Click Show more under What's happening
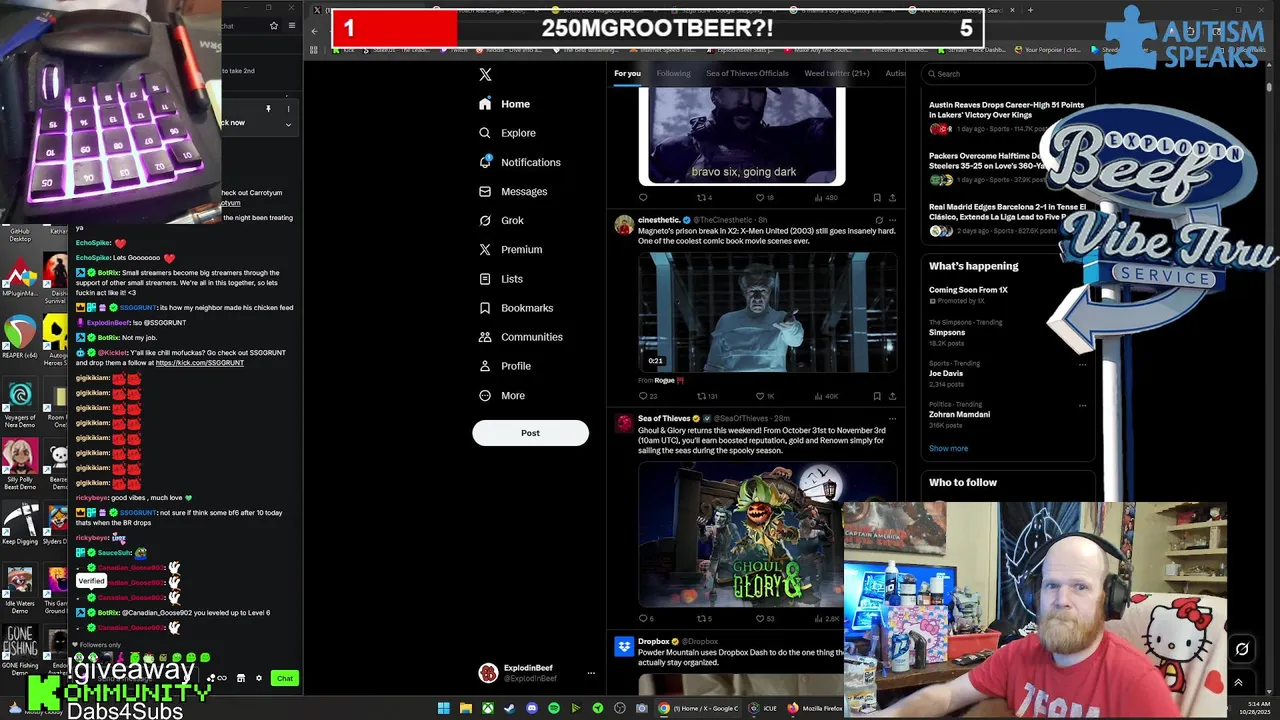This screenshot has height=720, width=1280. click(x=948, y=448)
